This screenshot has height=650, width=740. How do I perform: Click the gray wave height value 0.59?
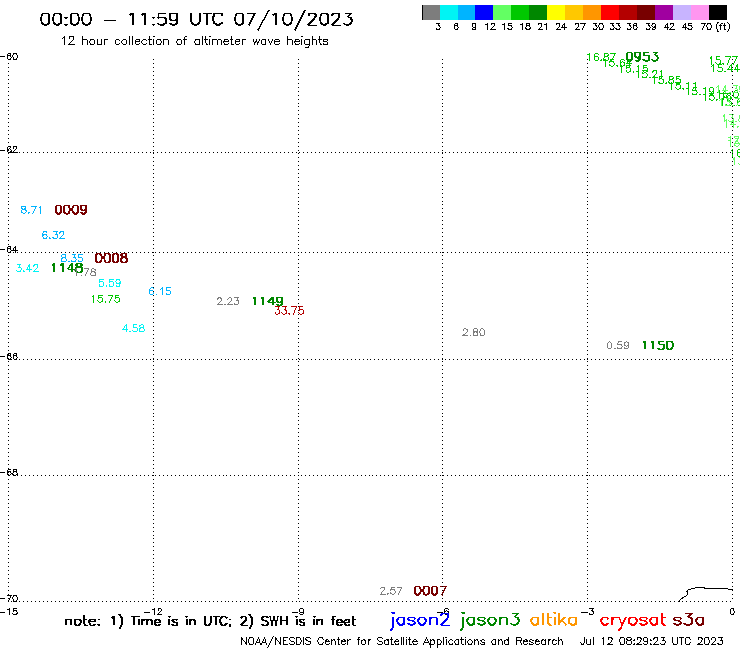point(618,346)
